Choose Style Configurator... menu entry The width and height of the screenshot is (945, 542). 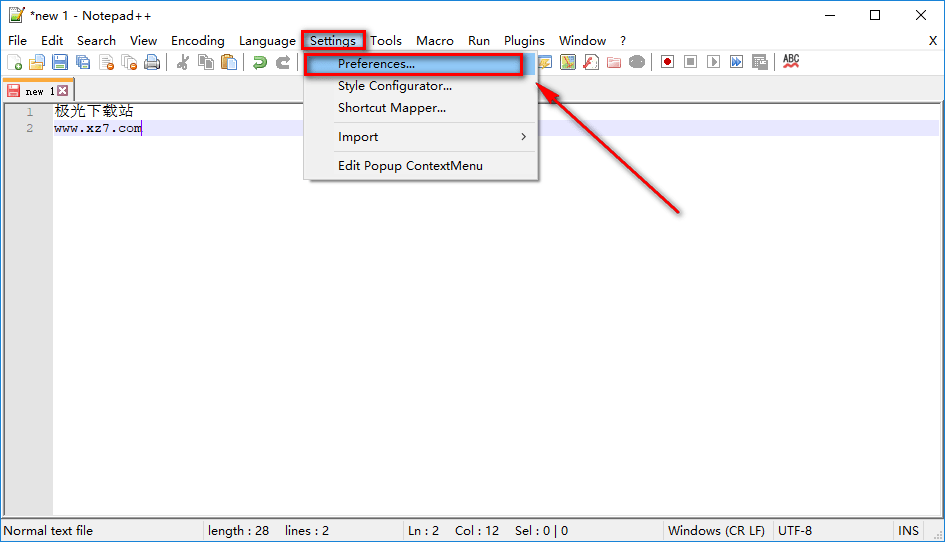tap(420, 86)
